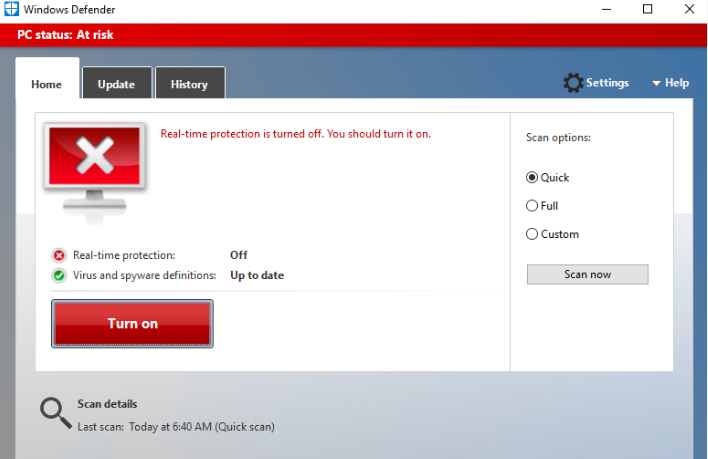Viewport: 708px width, 459px height.
Task: Select the Quick scan radio option
Action: click(532, 177)
